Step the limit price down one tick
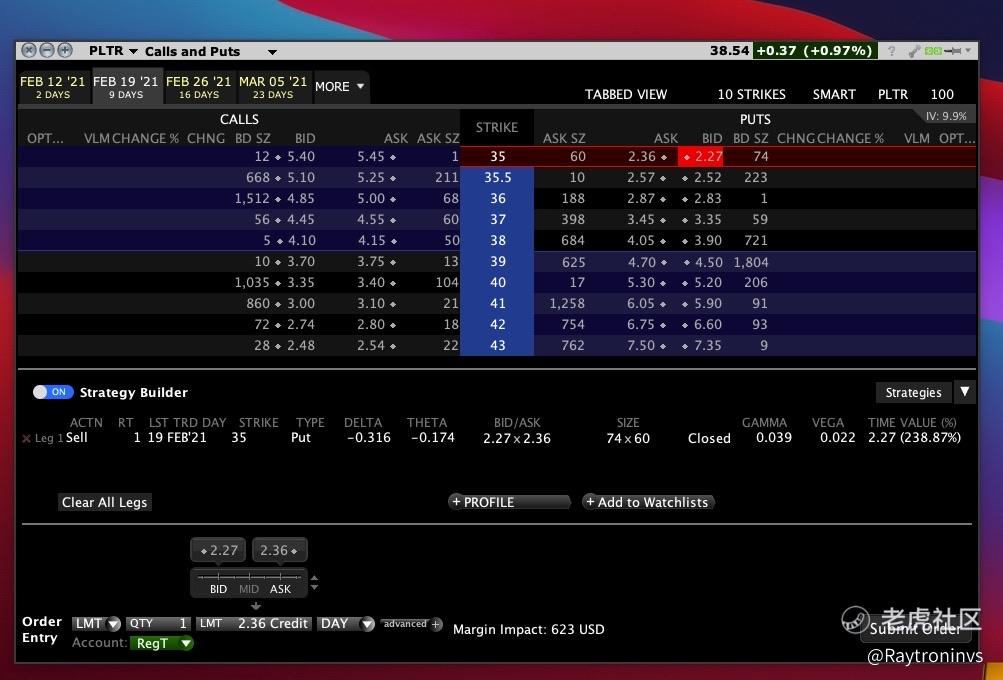 pos(314,587)
